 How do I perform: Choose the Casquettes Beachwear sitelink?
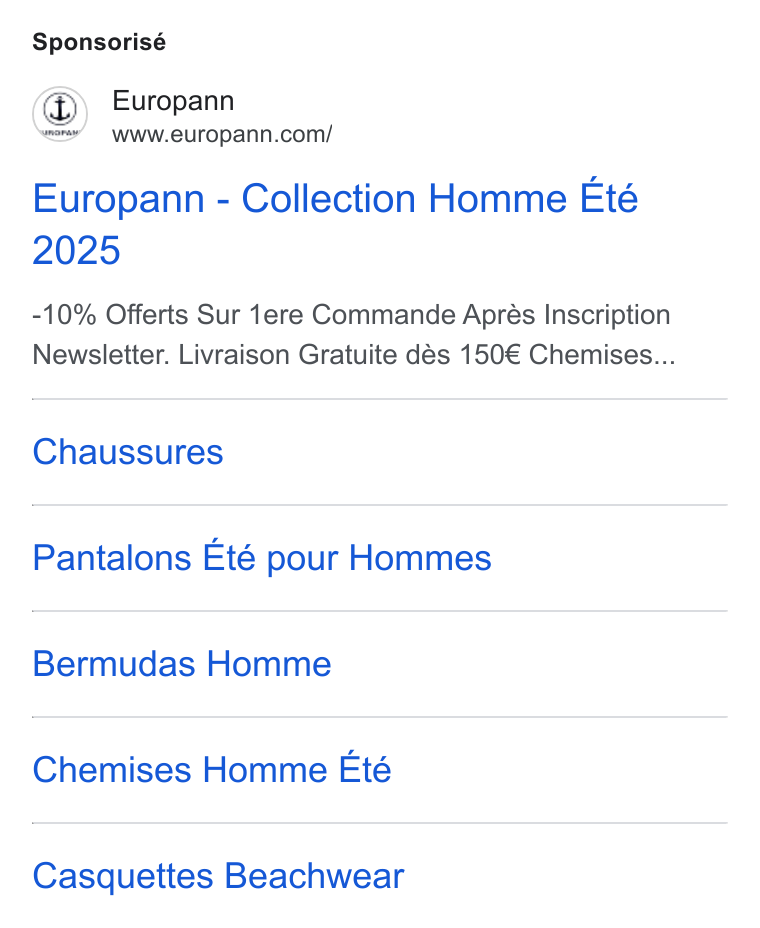pyautogui.click(x=218, y=876)
